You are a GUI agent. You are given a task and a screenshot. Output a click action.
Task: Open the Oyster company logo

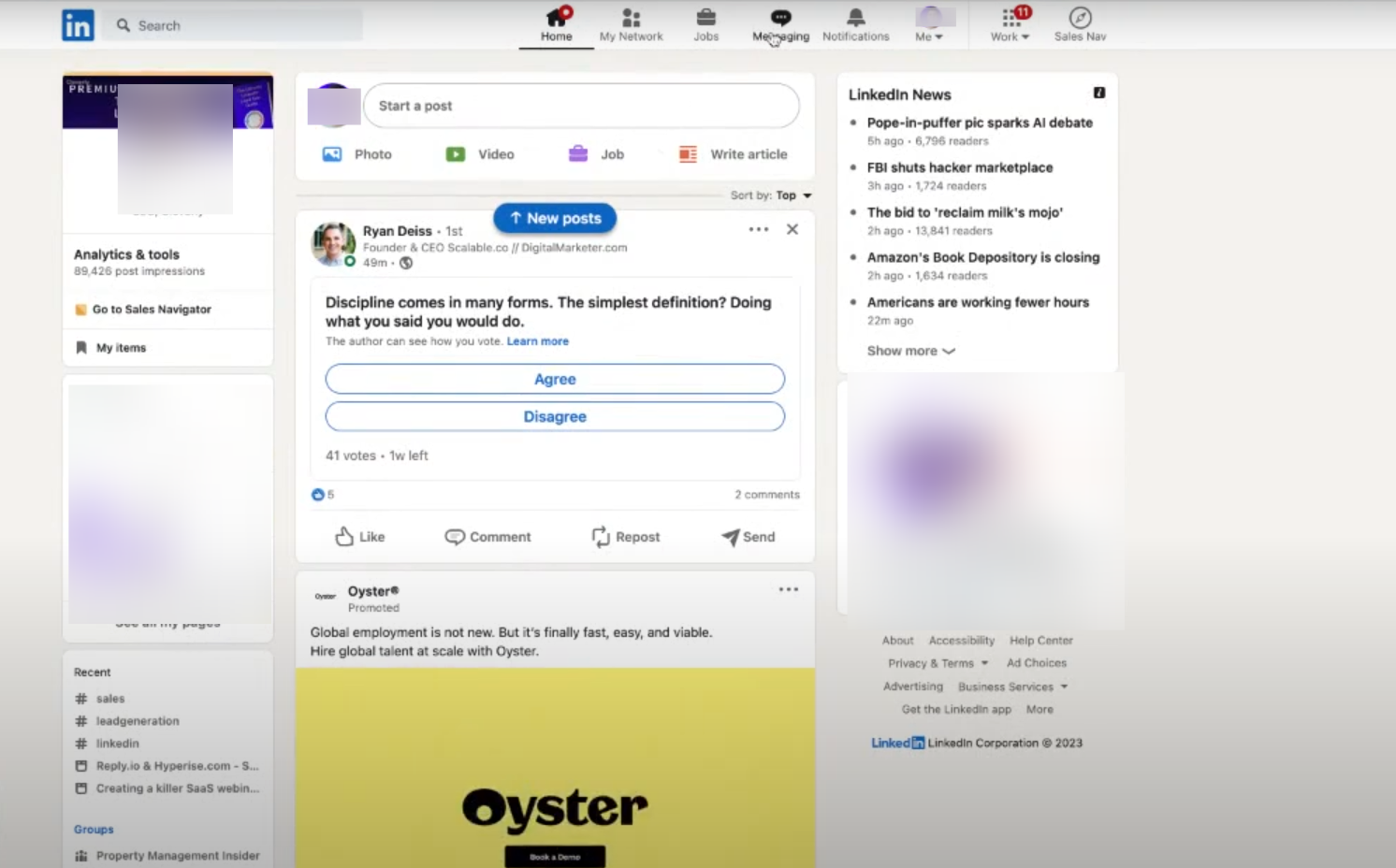tap(326, 596)
